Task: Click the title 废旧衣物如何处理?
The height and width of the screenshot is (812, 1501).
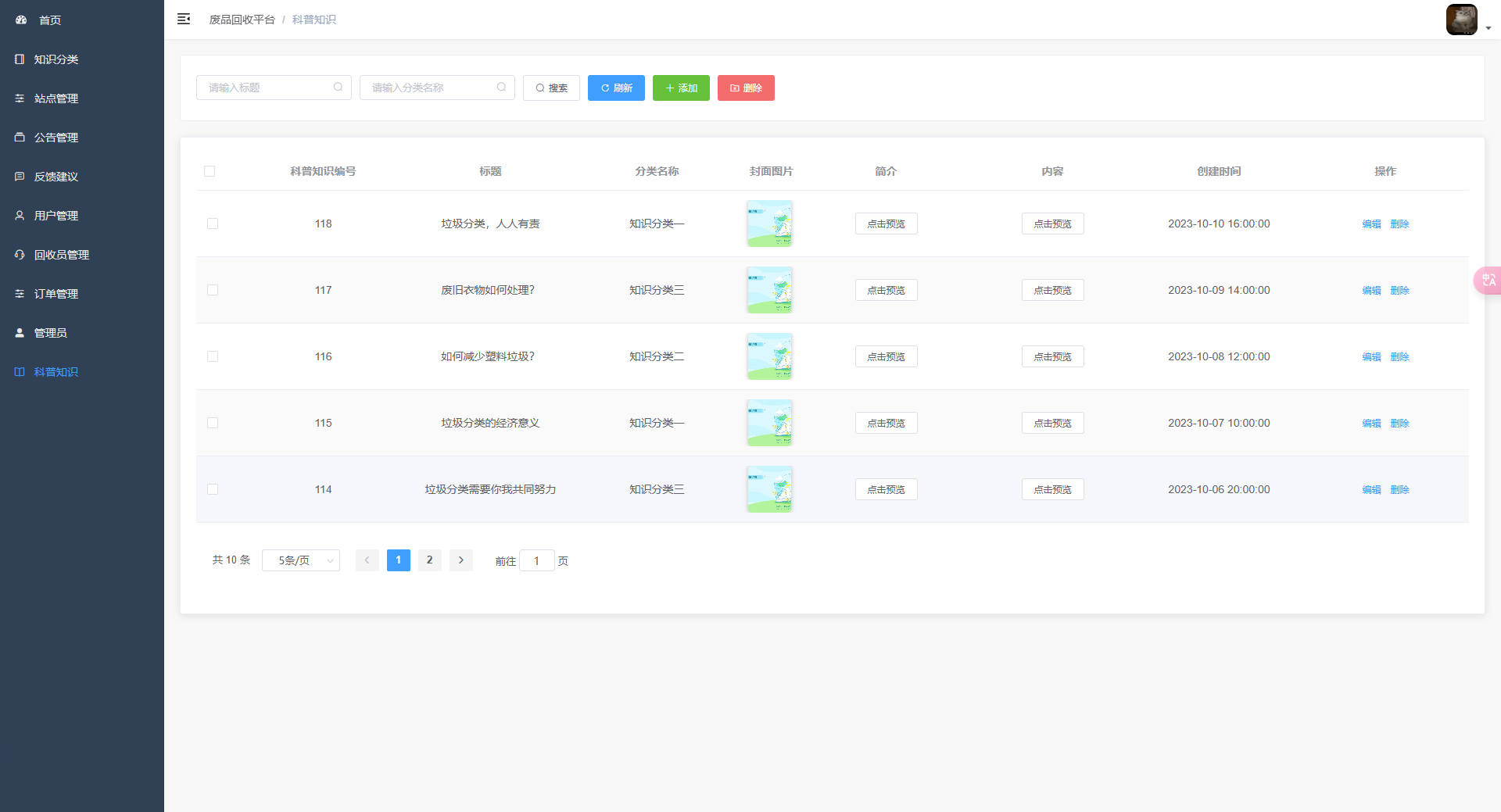Action: pyautogui.click(x=488, y=290)
